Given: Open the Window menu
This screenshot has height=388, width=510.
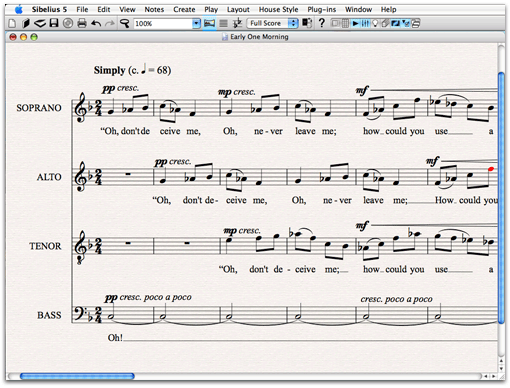Looking at the screenshot, I should pos(358,9).
